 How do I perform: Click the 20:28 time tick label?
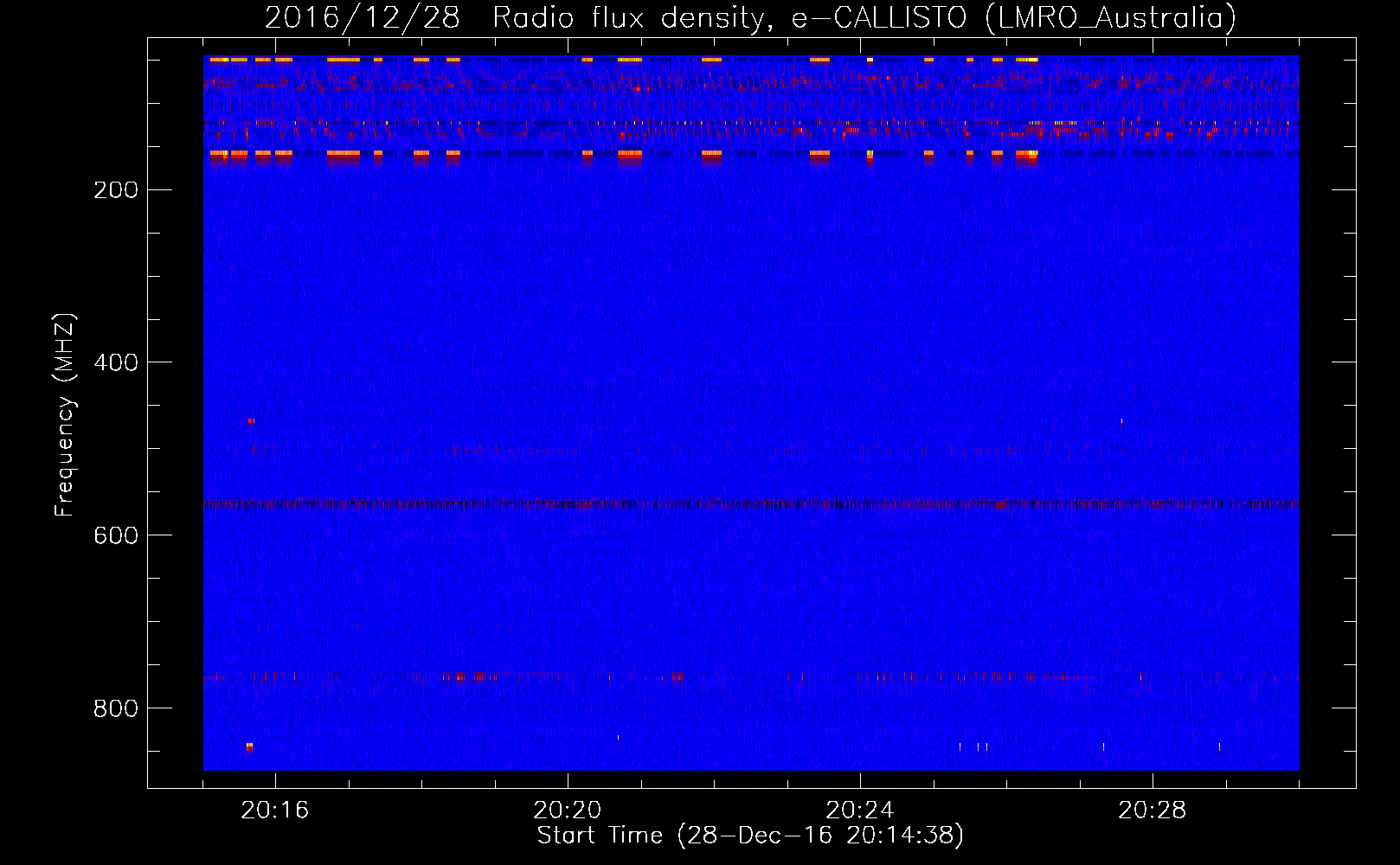pyautogui.click(x=1153, y=811)
